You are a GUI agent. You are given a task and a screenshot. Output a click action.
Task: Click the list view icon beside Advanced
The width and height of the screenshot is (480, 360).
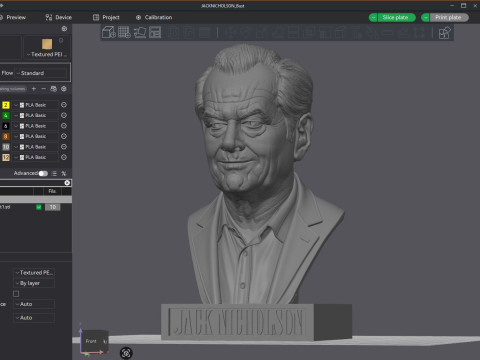[x=54, y=173]
